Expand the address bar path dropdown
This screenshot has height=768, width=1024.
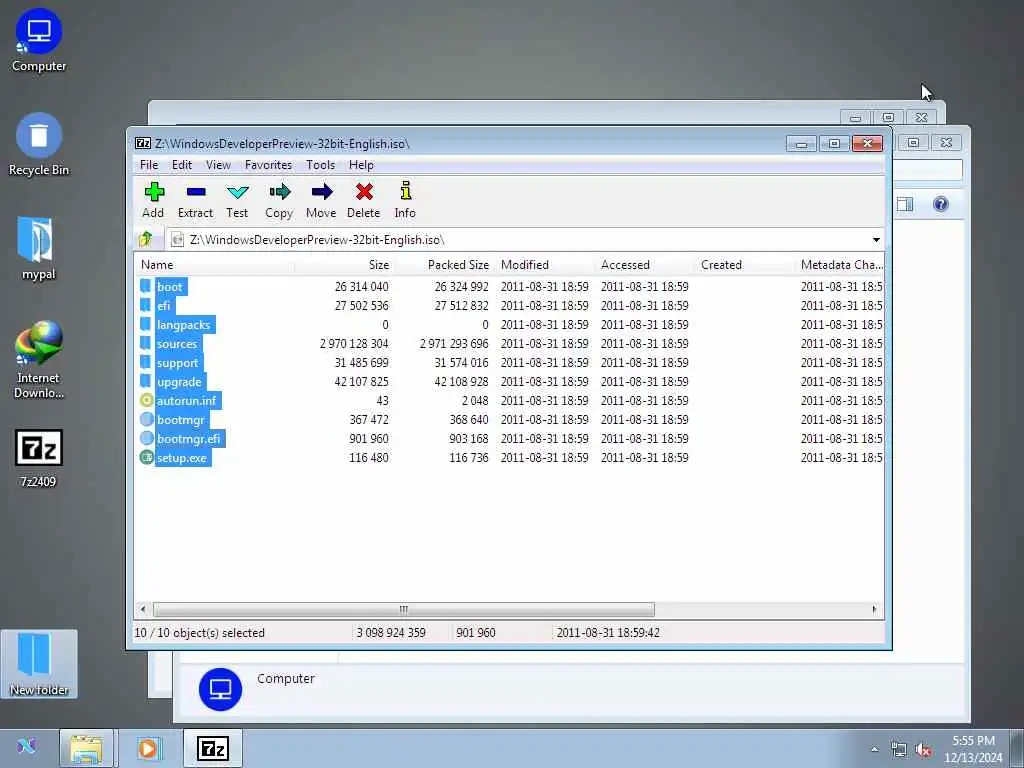(x=876, y=240)
